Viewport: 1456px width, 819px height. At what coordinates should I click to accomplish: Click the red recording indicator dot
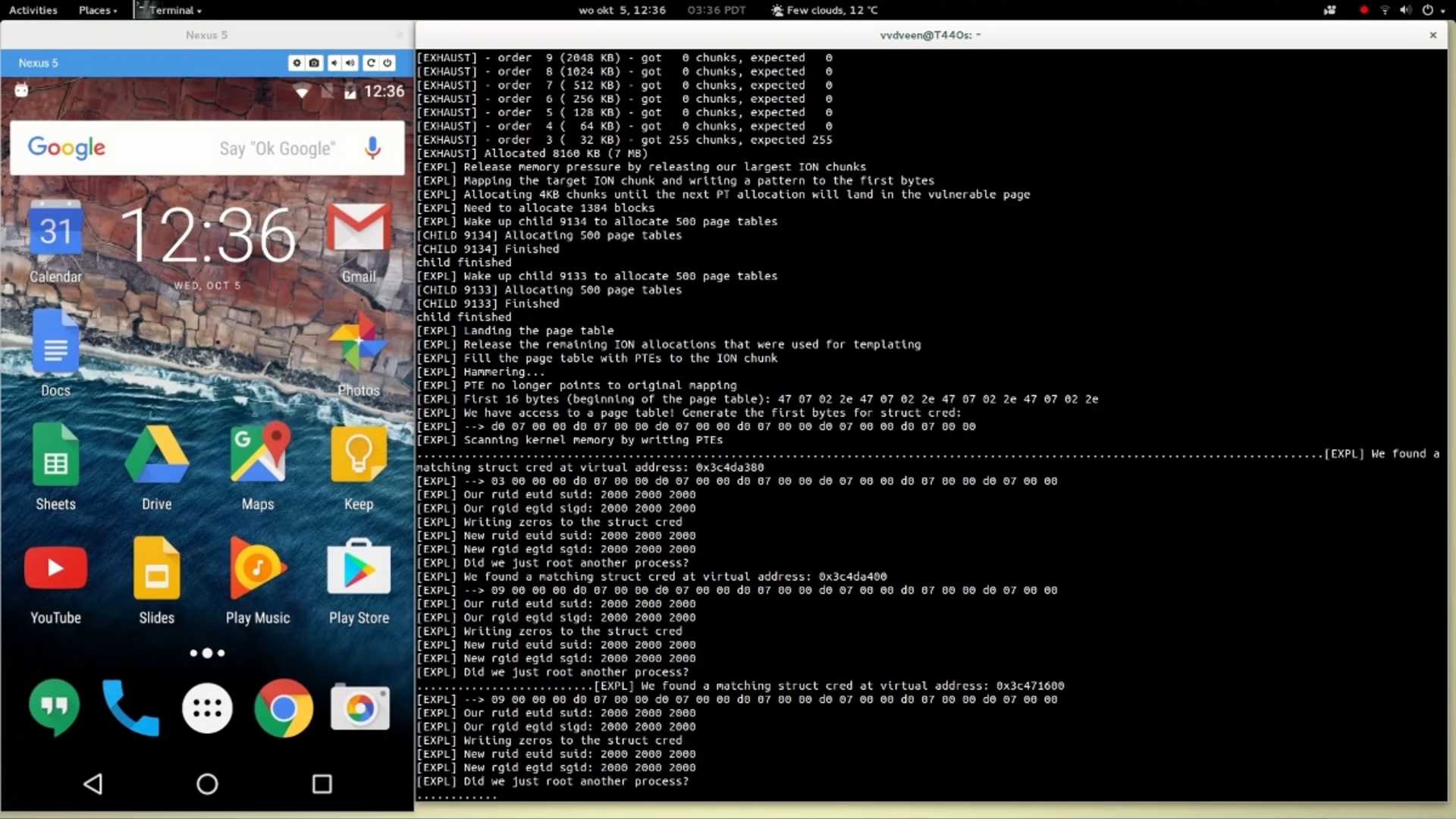tap(1363, 10)
